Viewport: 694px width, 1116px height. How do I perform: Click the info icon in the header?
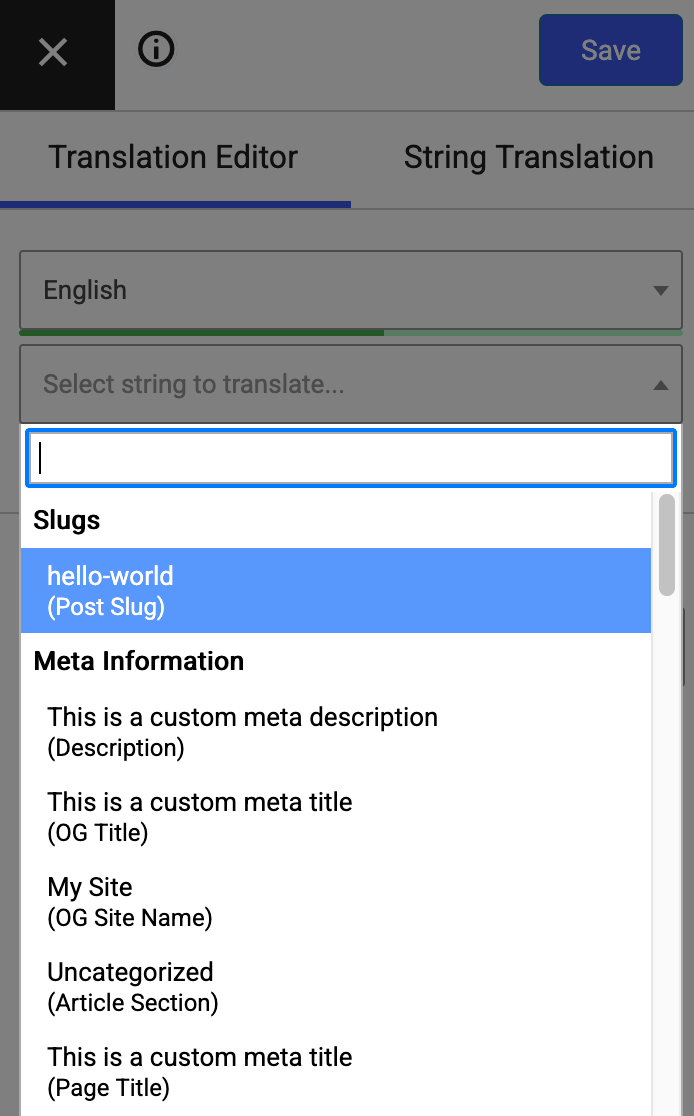[155, 48]
